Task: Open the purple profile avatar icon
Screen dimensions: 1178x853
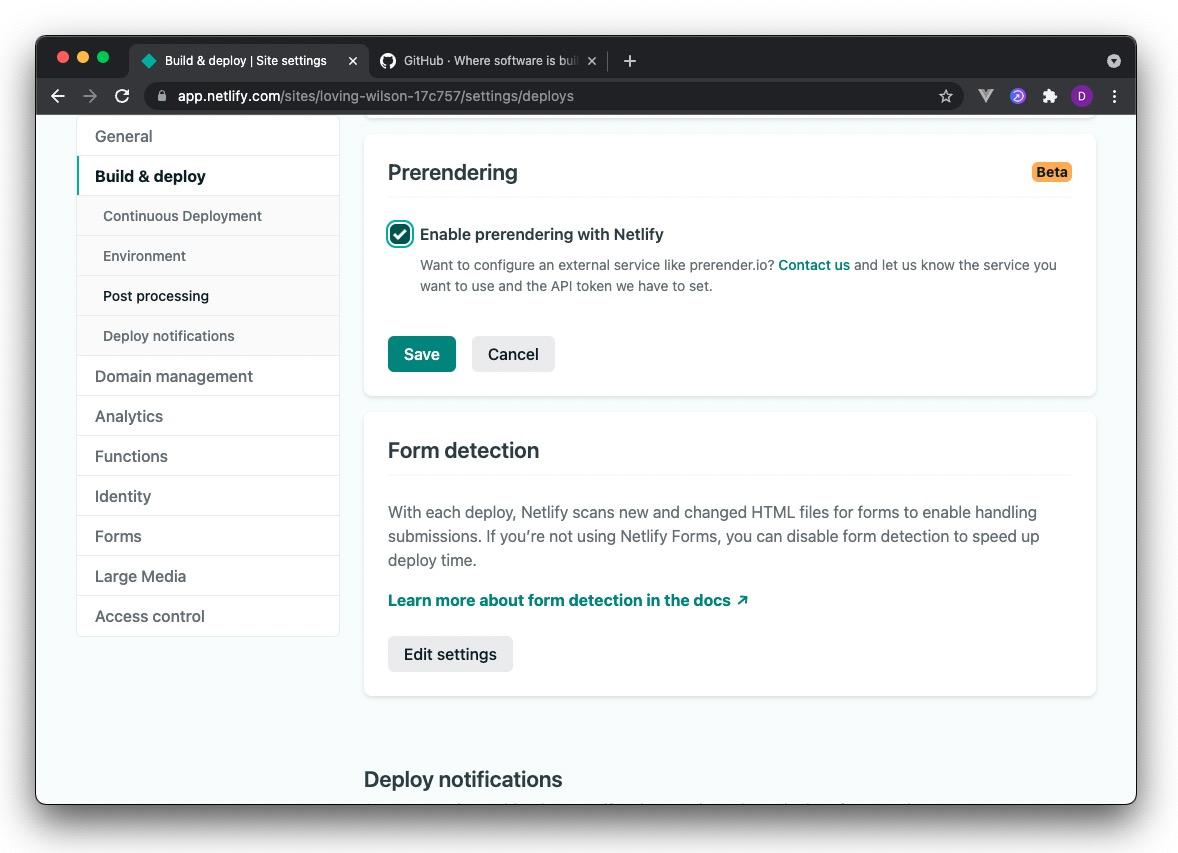Action: (1081, 96)
